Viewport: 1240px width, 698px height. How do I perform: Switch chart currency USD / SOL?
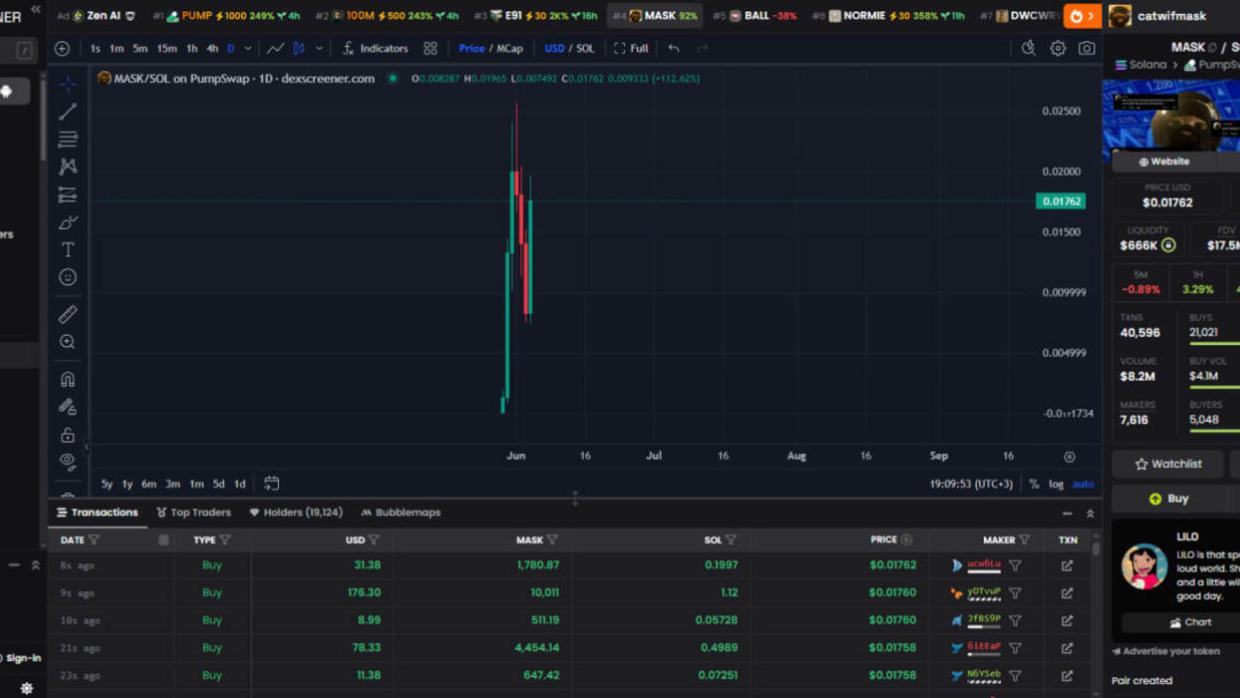coord(569,48)
